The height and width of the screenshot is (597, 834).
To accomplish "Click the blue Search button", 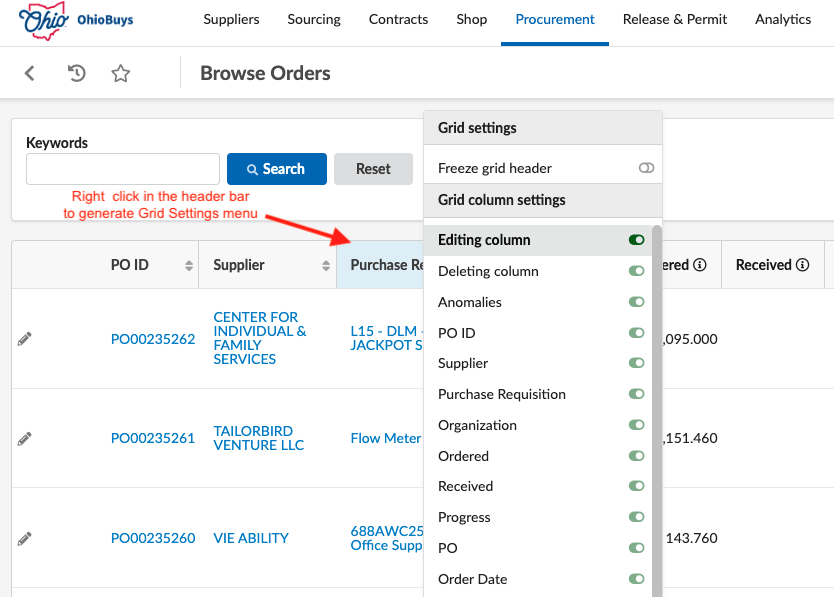I will pyautogui.click(x=277, y=169).
